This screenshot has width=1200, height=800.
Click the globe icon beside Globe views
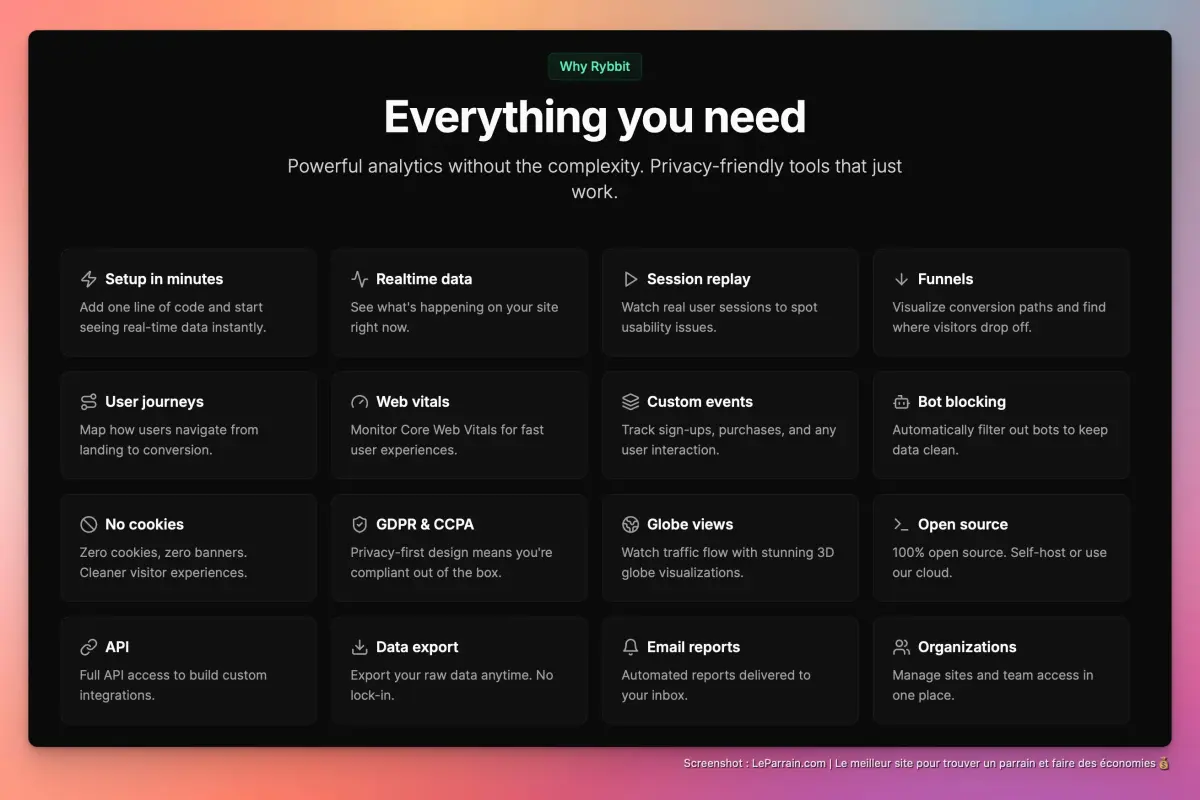click(x=631, y=524)
